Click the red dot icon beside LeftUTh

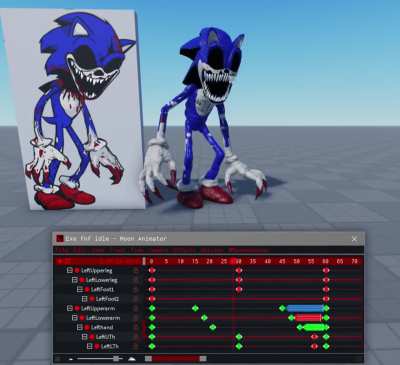pyautogui.click(x=92, y=337)
